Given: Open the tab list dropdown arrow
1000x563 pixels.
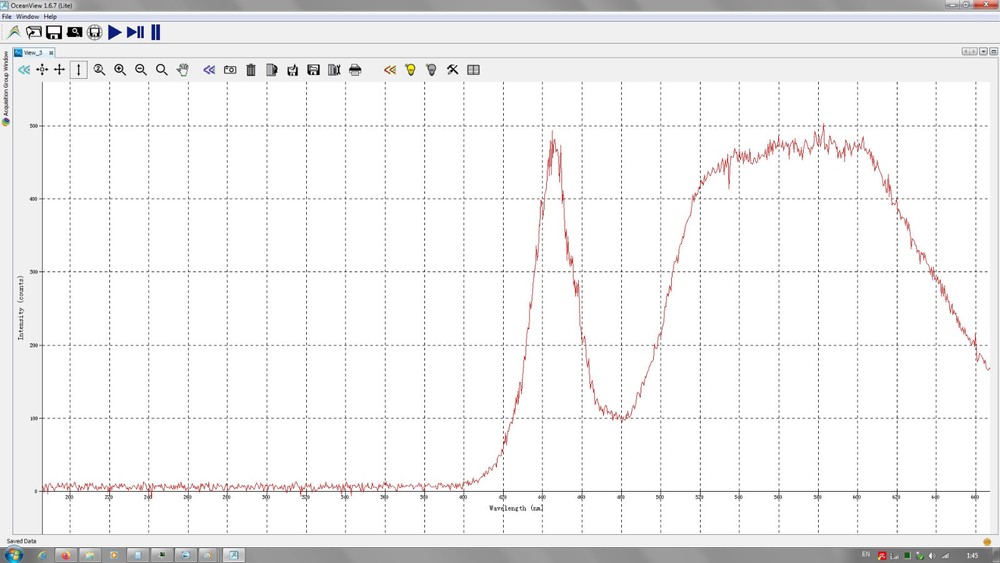Looking at the screenshot, I should pyautogui.click(x=983, y=52).
